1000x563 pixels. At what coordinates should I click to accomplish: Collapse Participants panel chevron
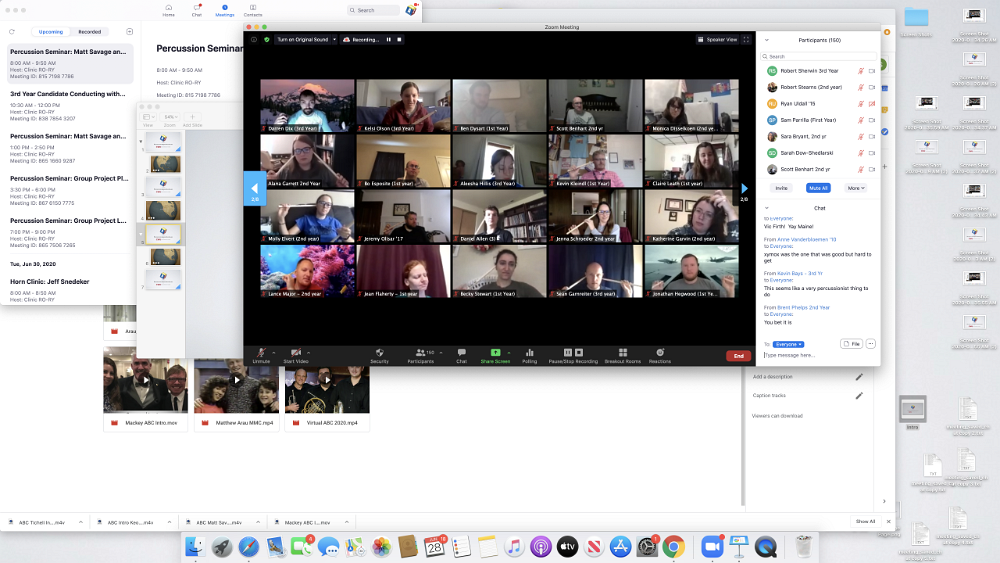pyautogui.click(x=767, y=40)
